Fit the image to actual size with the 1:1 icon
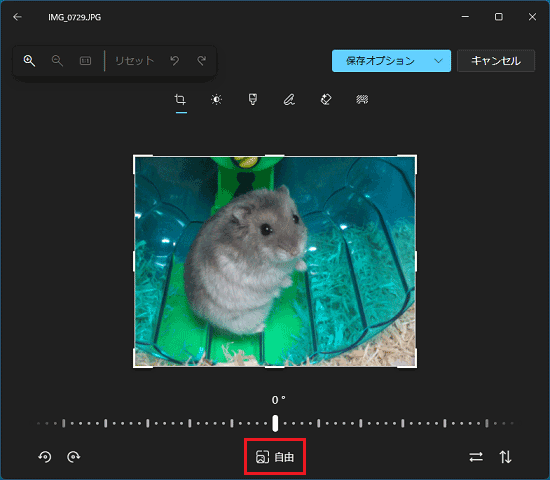The width and height of the screenshot is (550, 480). [x=85, y=61]
